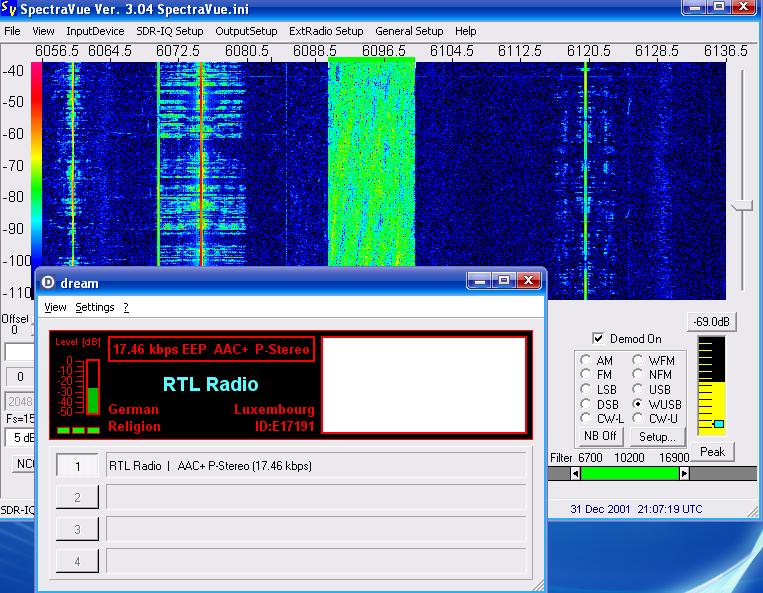Click the Offset 0 value field
Viewport: 763px width, 593px height.
pos(15,330)
